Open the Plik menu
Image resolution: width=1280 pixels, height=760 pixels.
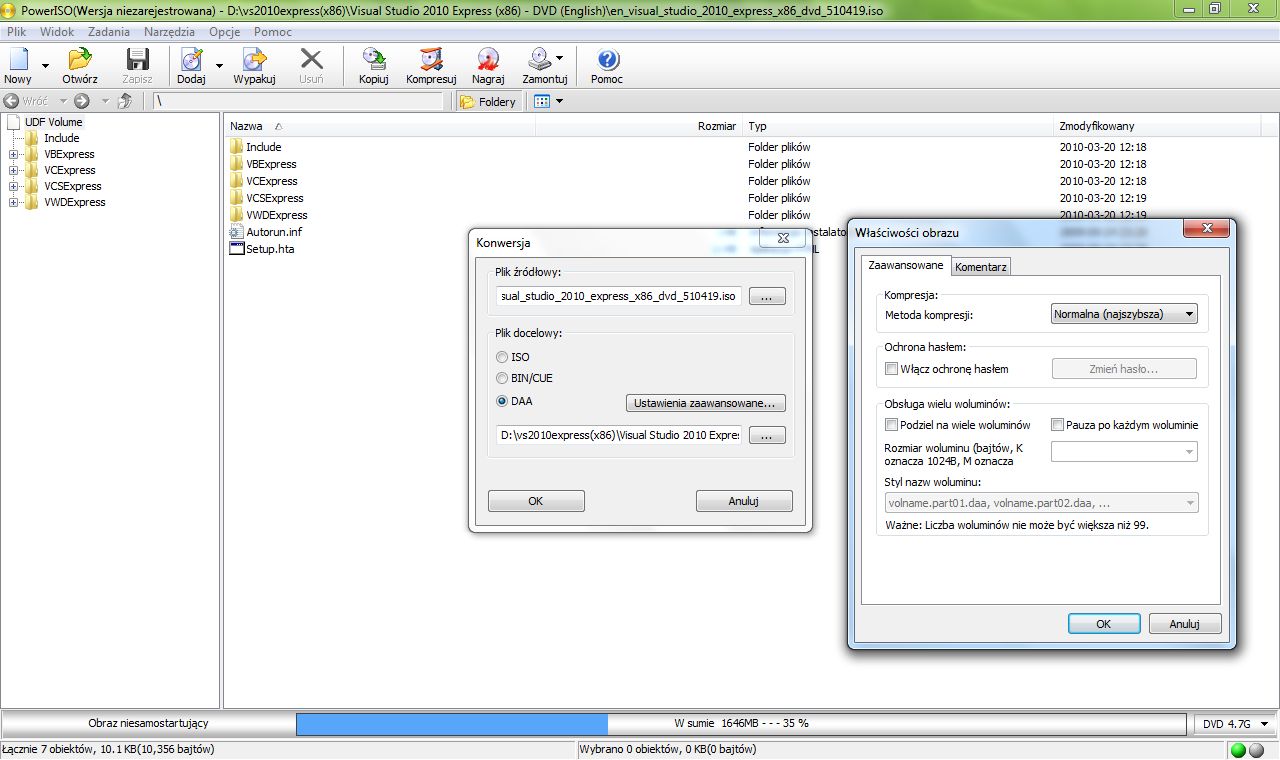(x=16, y=32)
